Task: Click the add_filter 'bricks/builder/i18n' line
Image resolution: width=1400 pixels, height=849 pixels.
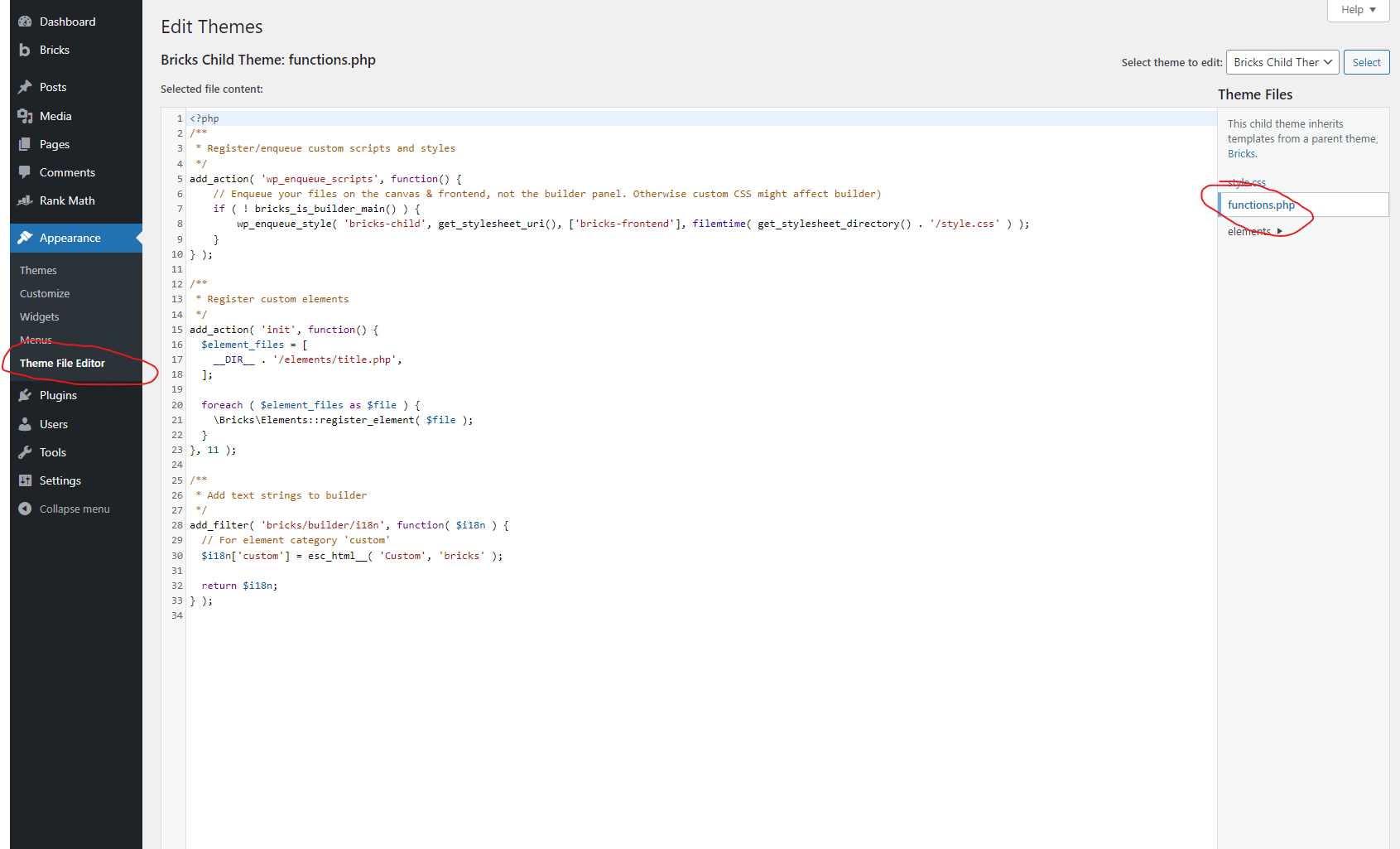Action: (349, 525)
